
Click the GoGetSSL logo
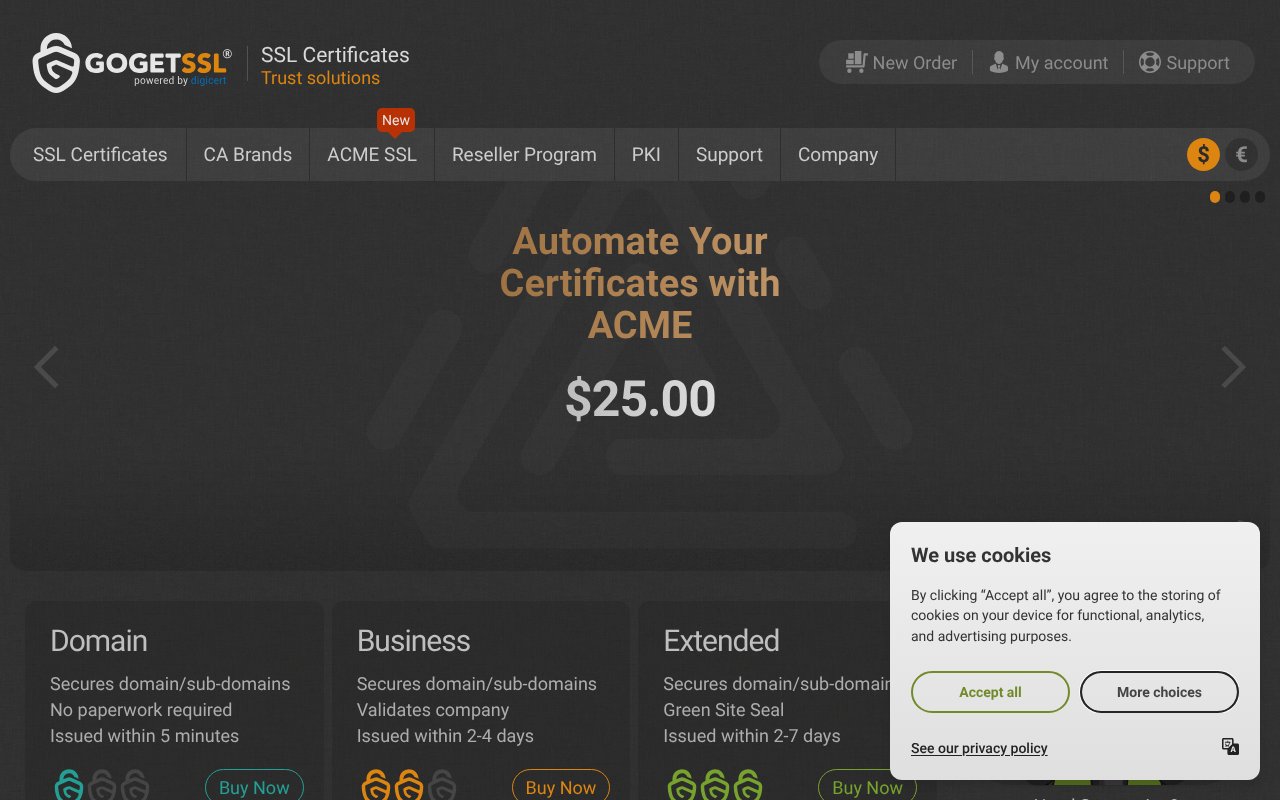click(128, 62)
